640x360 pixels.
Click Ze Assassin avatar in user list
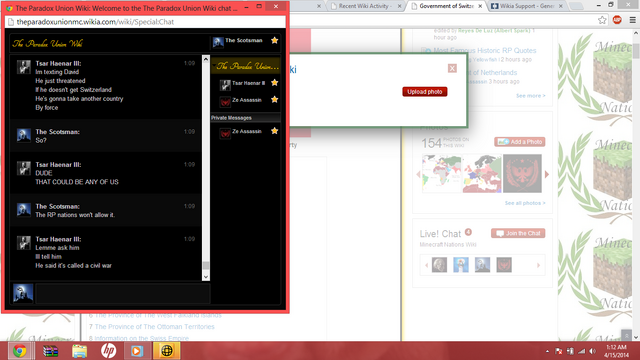[225, 101]
